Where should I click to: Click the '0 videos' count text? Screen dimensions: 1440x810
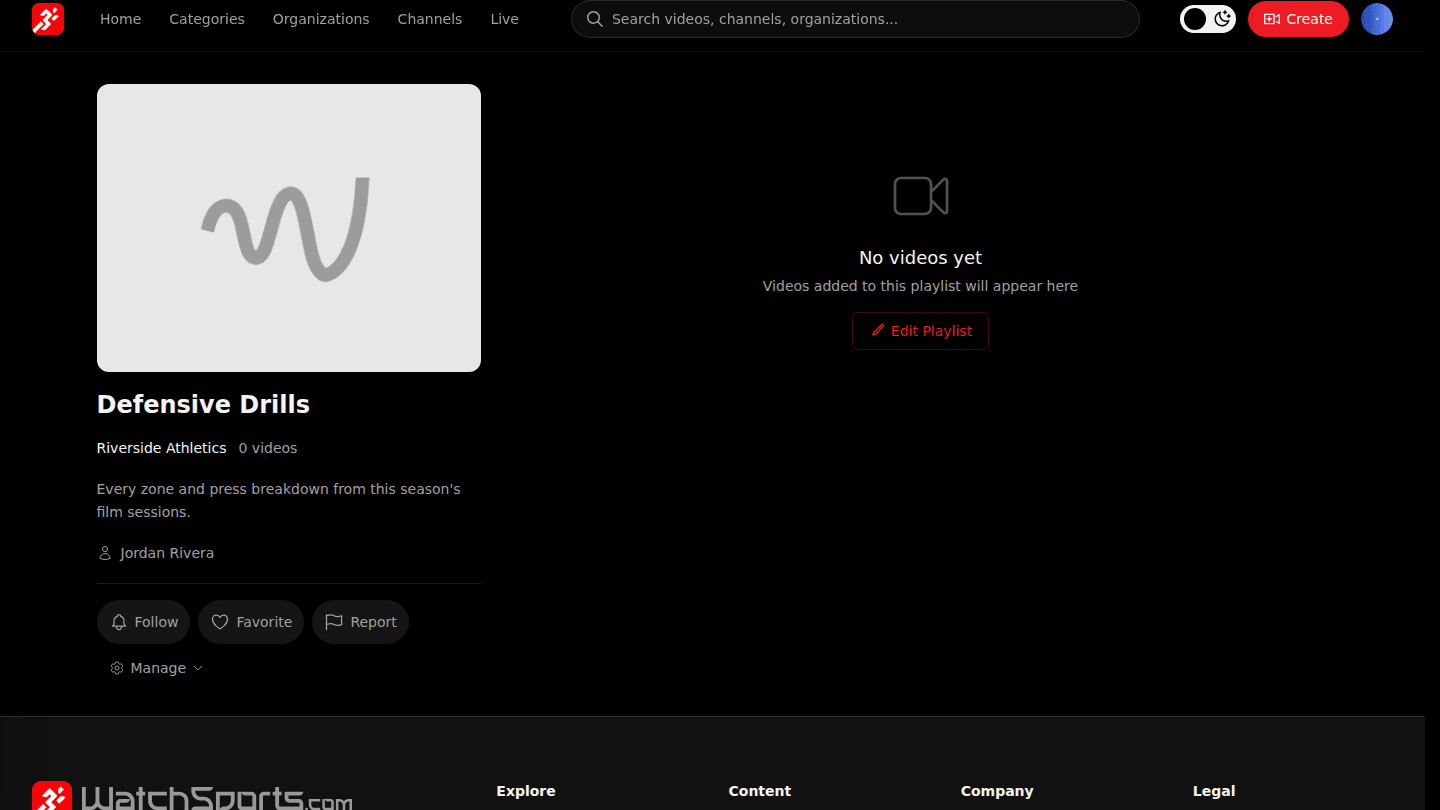[x=268, y=448]
